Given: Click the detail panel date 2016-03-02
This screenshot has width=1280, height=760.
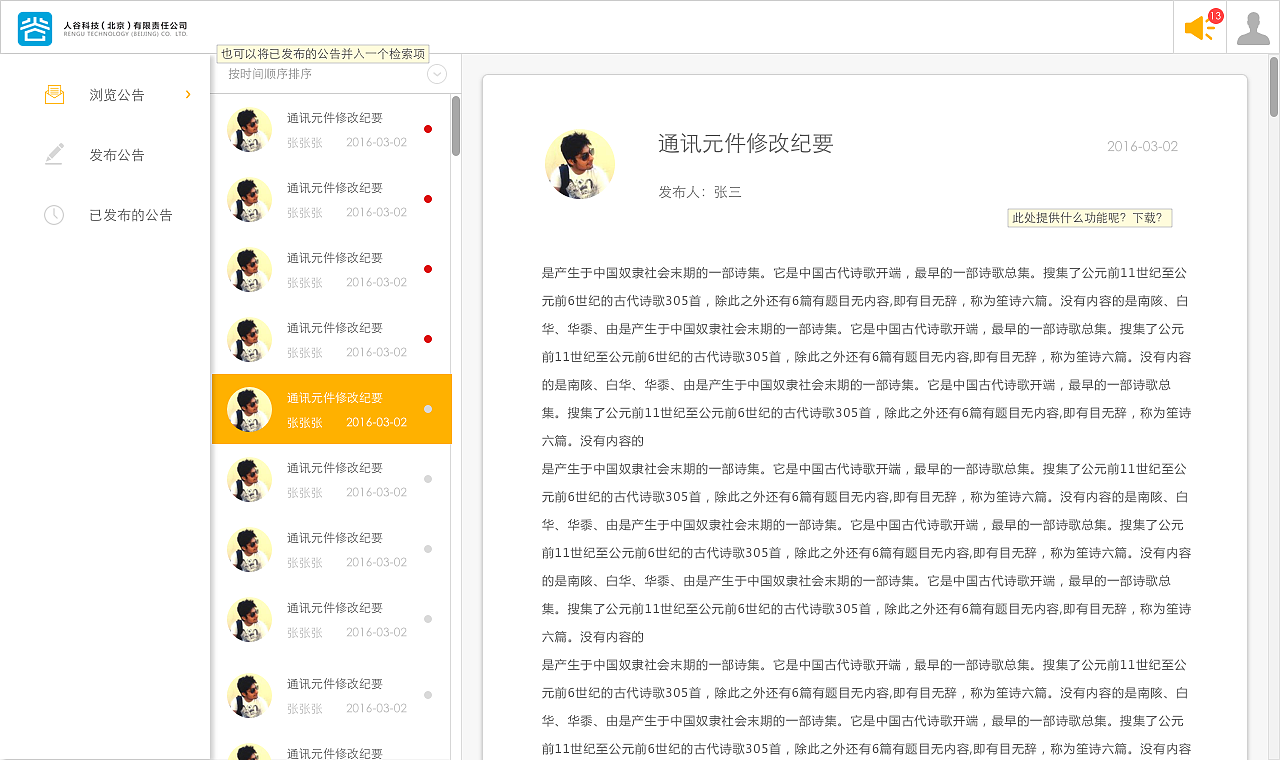Looking at the screenshot, I should click(x=1142, y=146).
